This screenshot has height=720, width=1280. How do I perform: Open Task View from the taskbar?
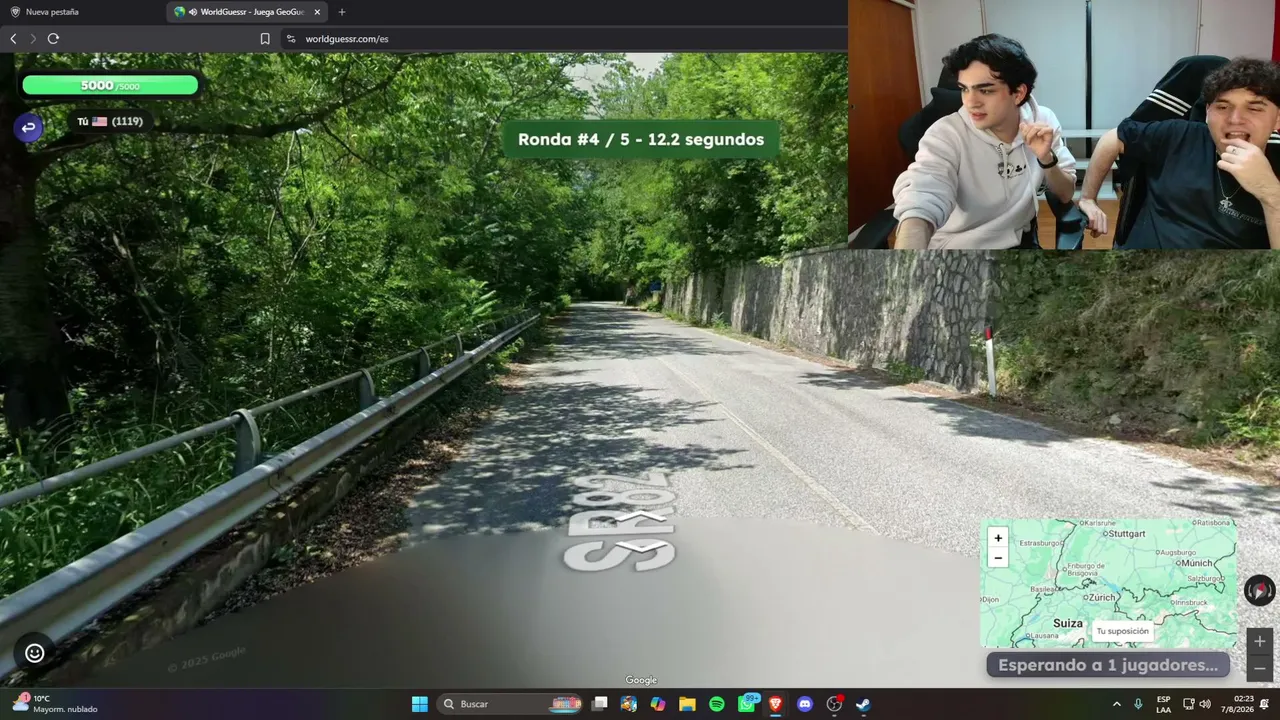coord(600,704)
